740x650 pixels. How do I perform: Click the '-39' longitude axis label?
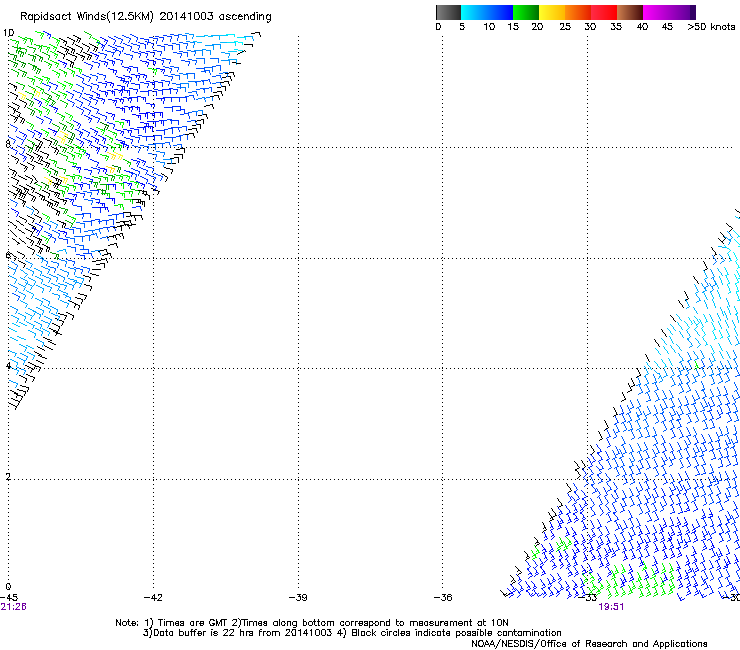[298, 598]
